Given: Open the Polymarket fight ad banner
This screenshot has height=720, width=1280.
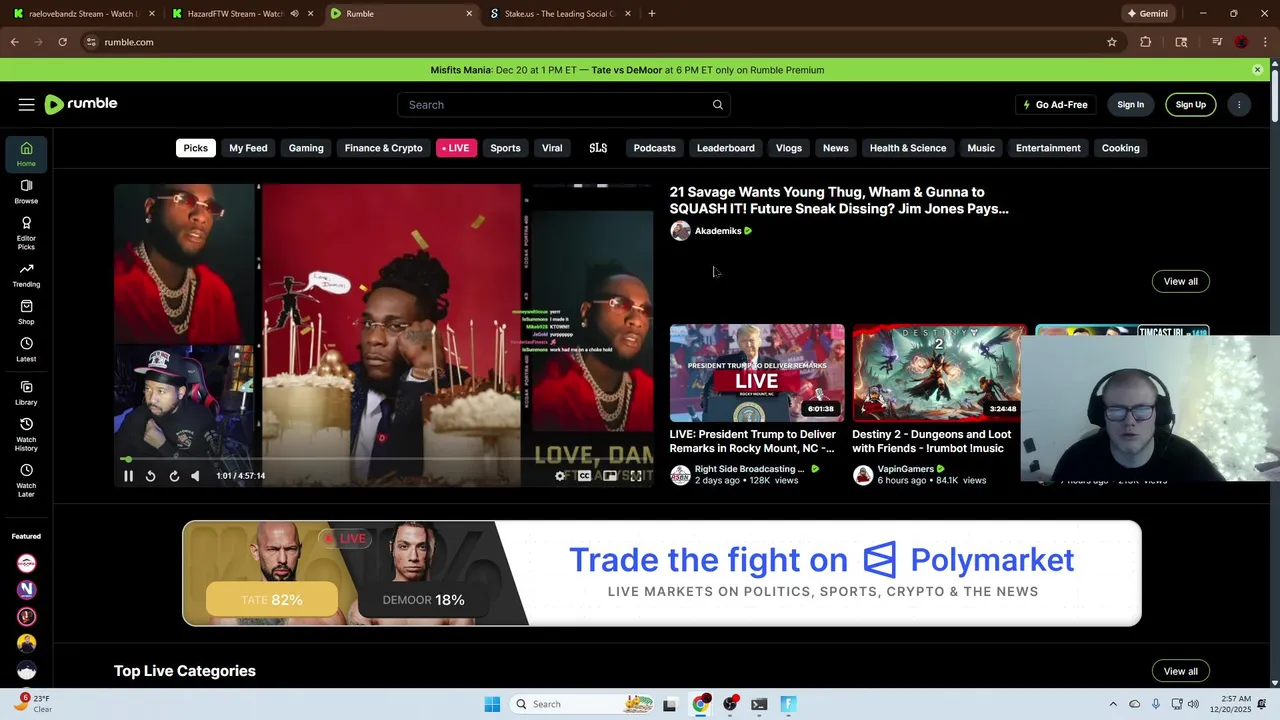Looking at the screenshot, I should [x=662, y=574].
